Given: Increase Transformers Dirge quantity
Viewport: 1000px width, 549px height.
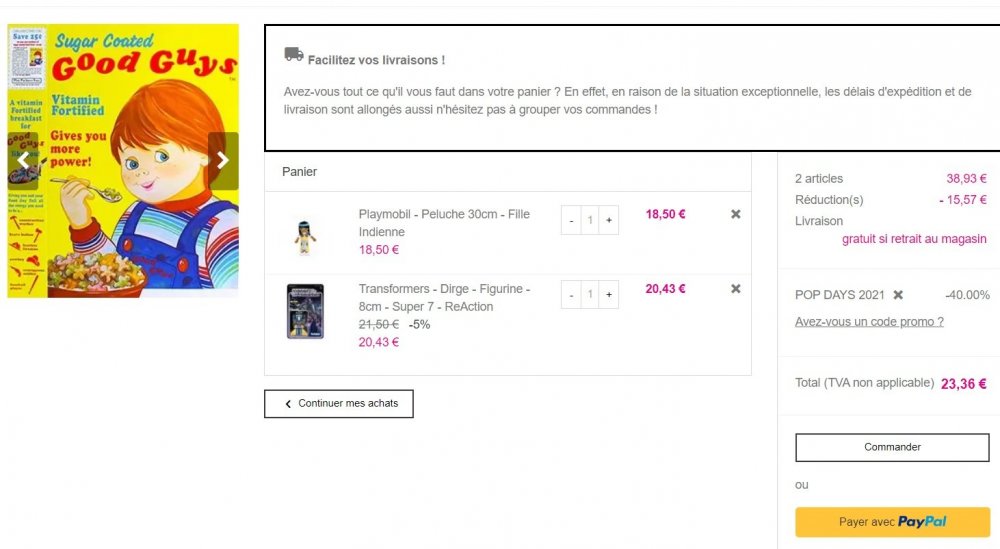Looking at the screenshot, I should point(609,295).
